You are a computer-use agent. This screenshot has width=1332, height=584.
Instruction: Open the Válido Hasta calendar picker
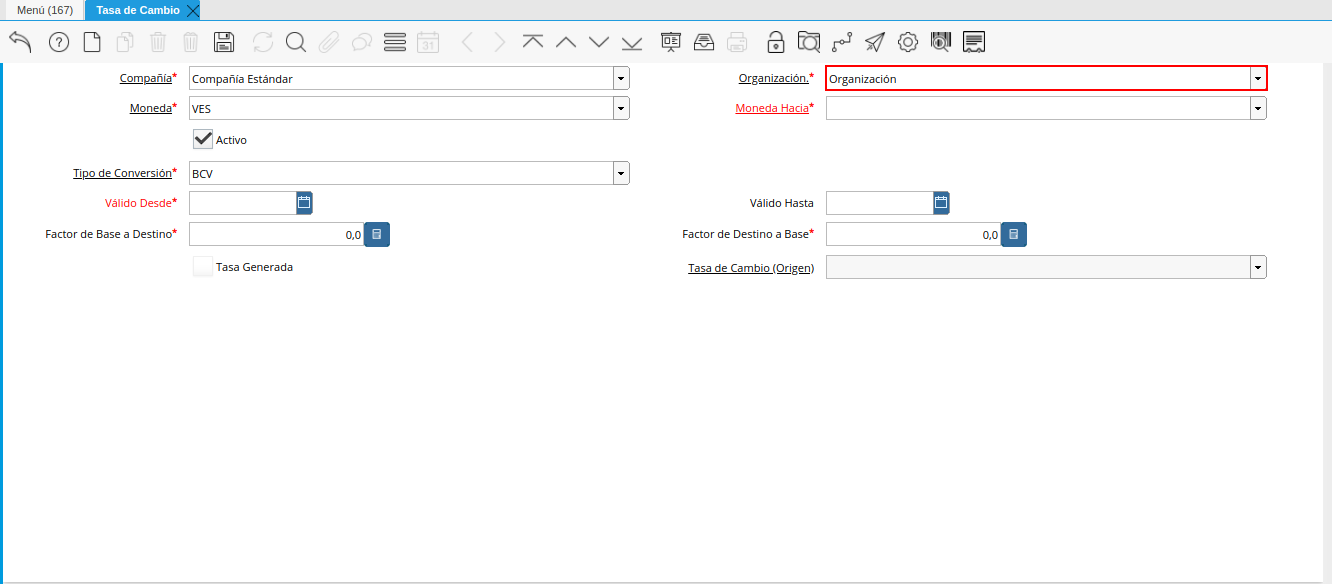941,203
